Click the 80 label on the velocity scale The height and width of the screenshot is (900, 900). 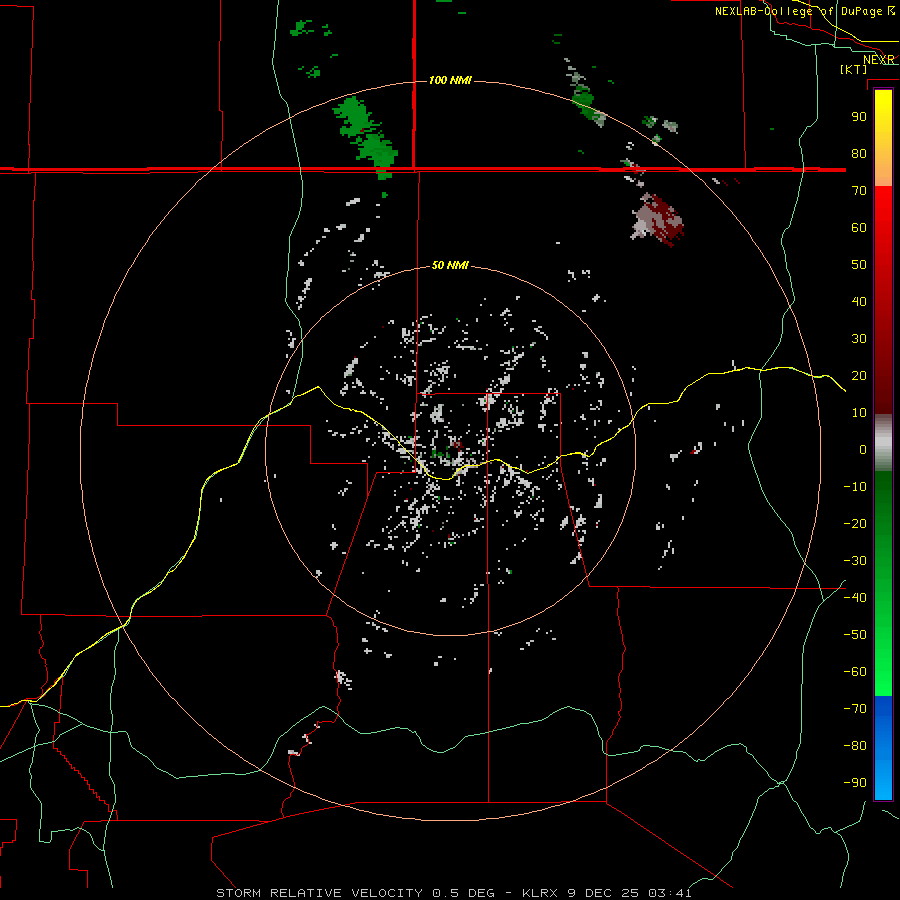click(859, 154)
